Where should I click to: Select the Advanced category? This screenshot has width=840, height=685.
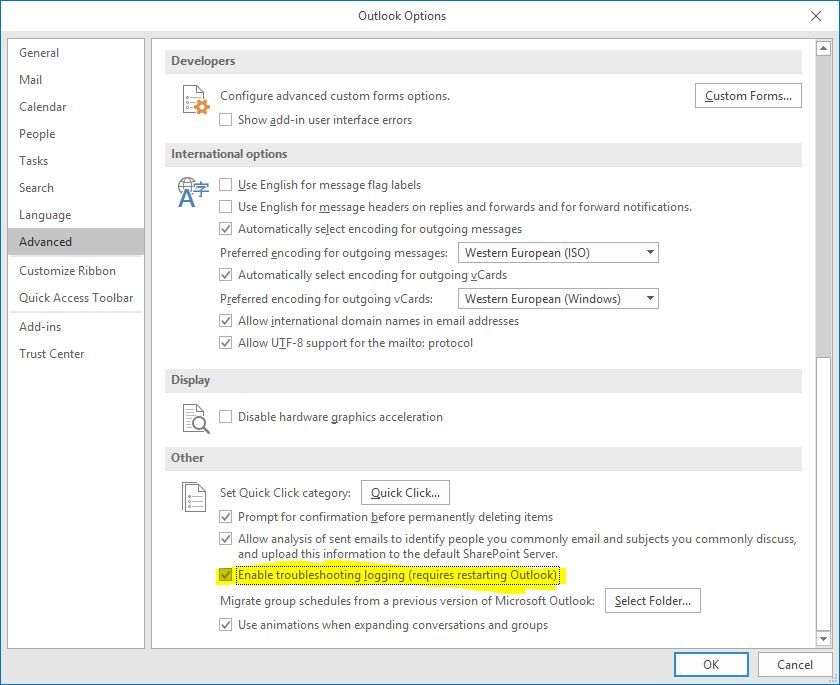click(x=76, y=242)
